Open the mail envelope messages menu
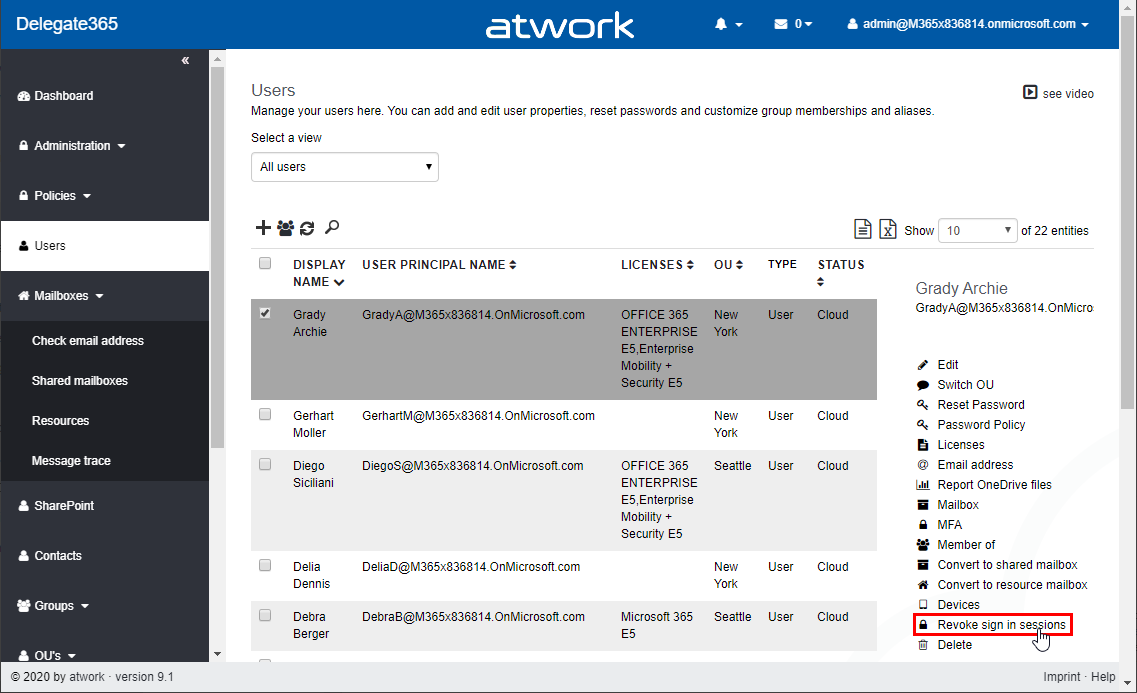Screen dimensions: 1137x693 [793, 24]
